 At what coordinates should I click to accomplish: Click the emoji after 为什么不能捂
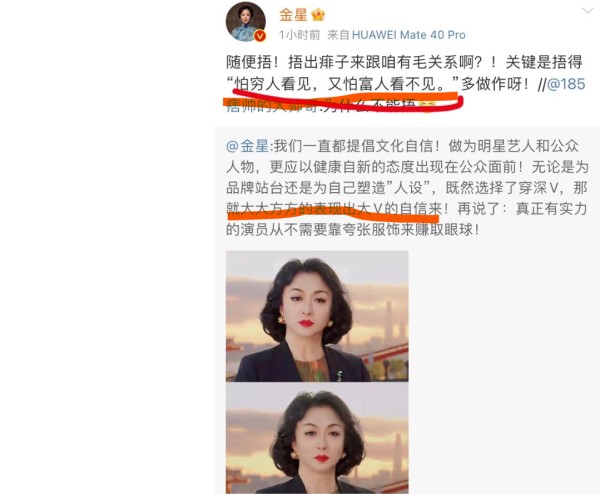(426, 106)
